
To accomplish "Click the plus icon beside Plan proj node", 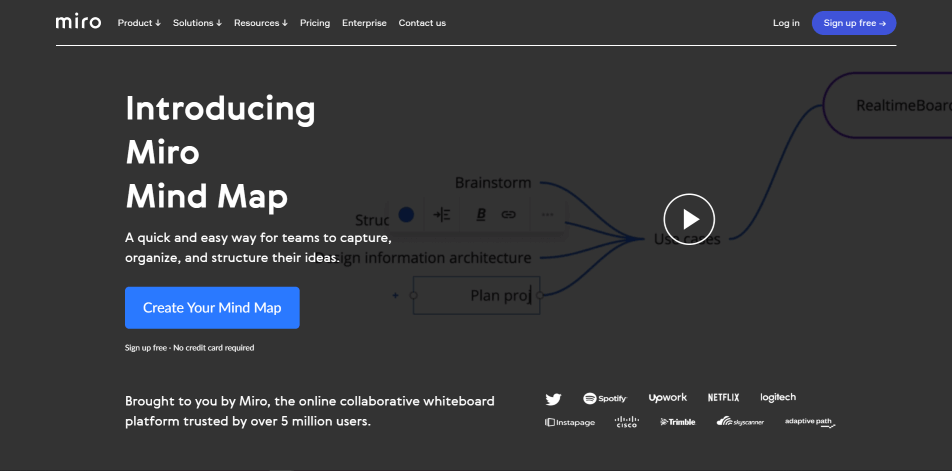I will pos(395,296).
